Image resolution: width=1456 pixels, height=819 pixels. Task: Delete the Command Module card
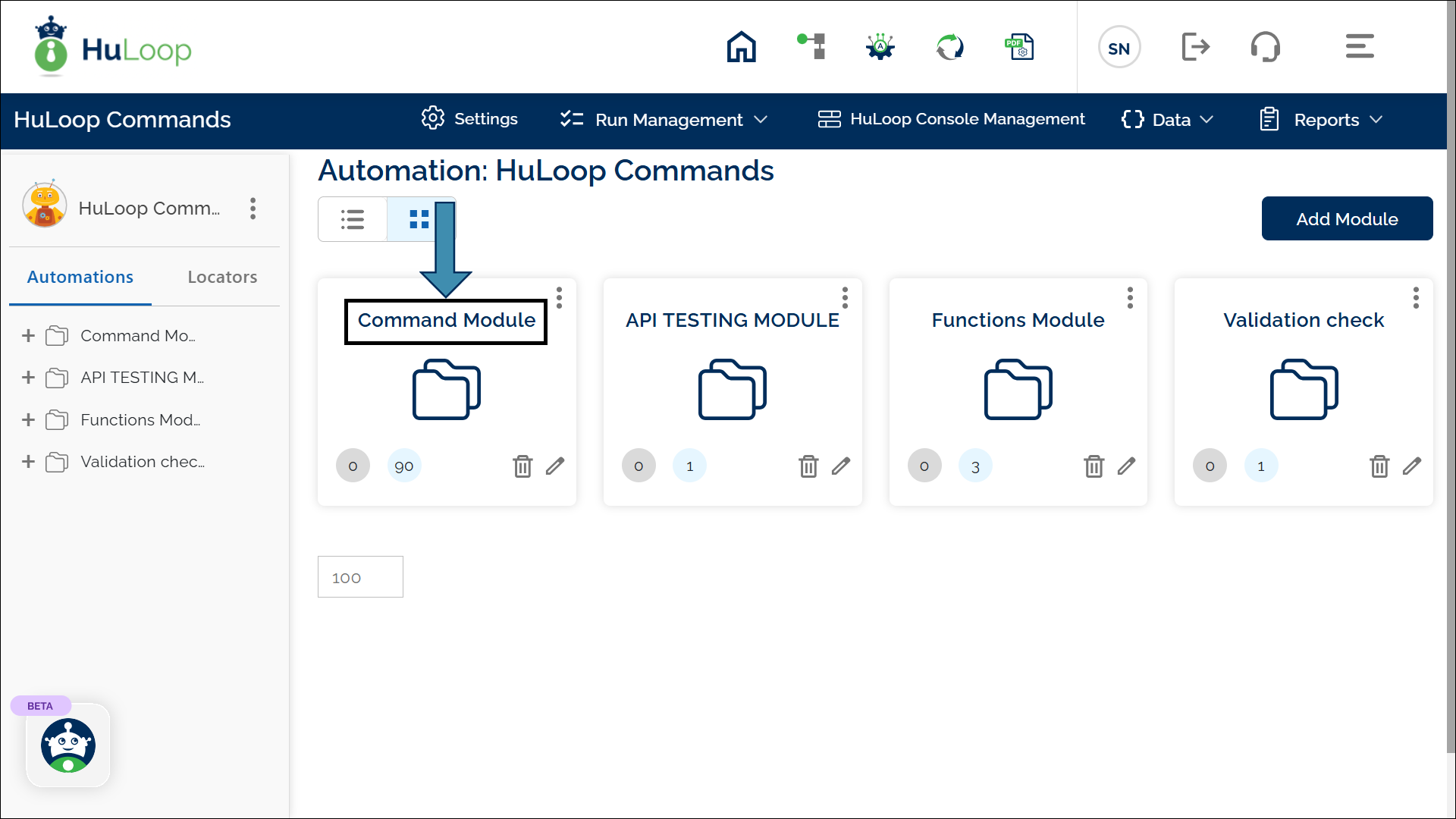coord(522,466)
